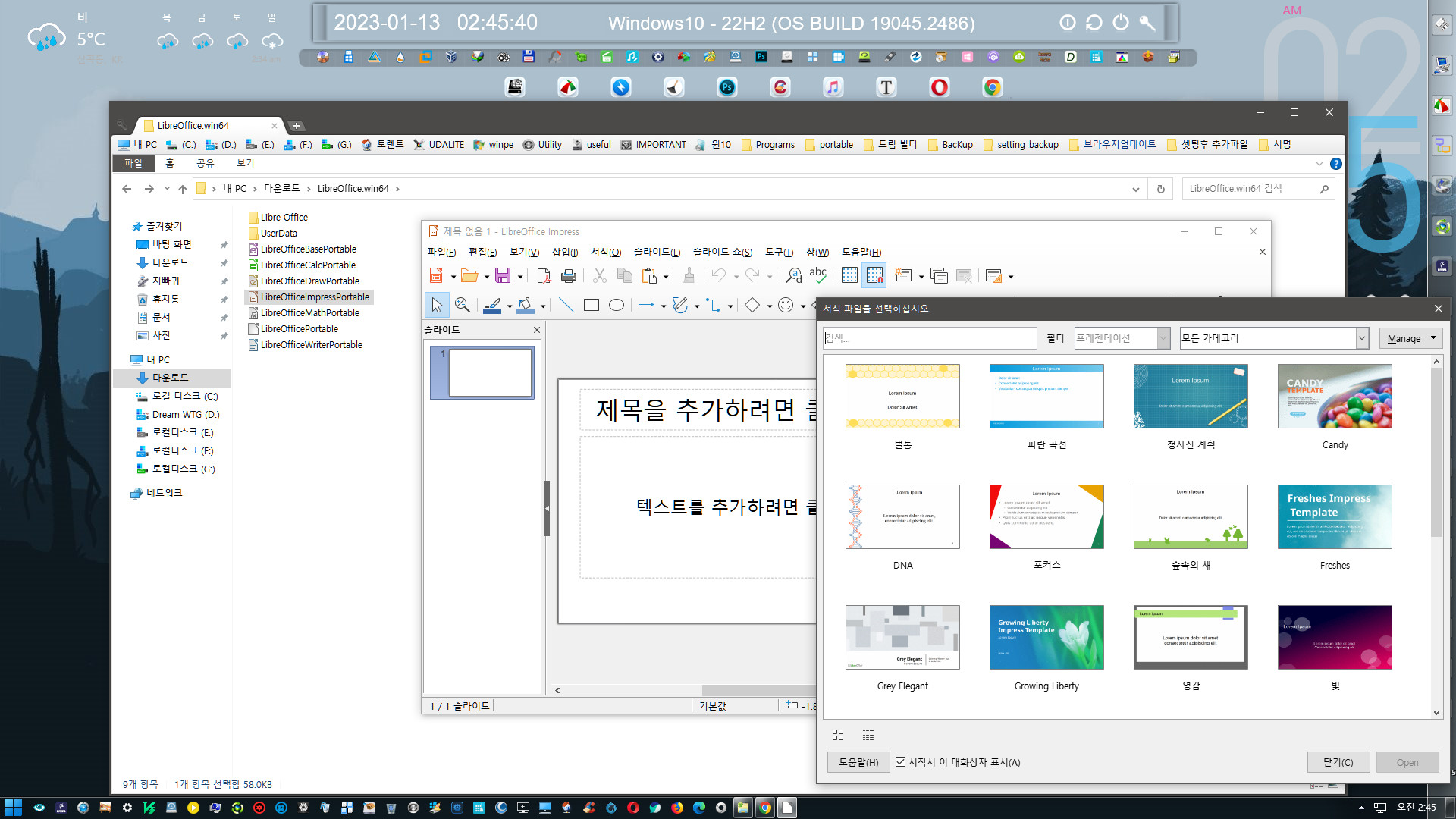1456x819 pixels.
Task: Click the Explorer refresh button
Action: point(1160,189)
